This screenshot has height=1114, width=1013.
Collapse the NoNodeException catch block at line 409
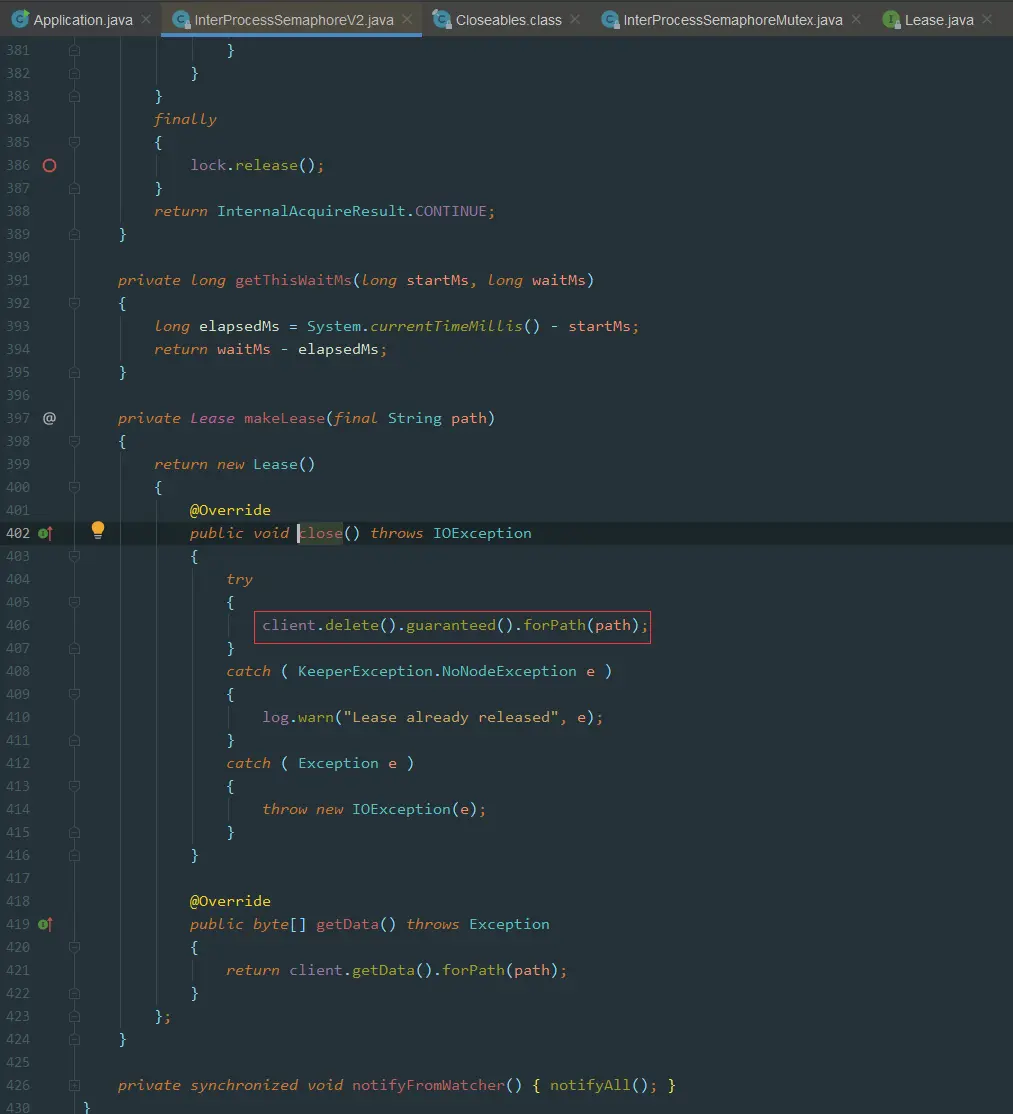75,694
